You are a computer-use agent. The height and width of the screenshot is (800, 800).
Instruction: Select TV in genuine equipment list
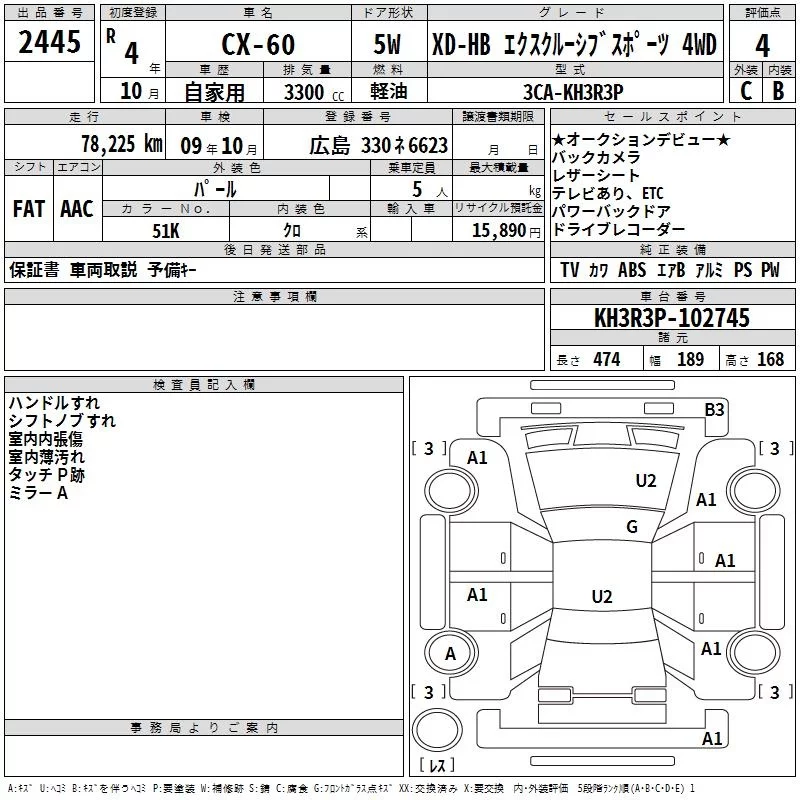pos(569,269)
